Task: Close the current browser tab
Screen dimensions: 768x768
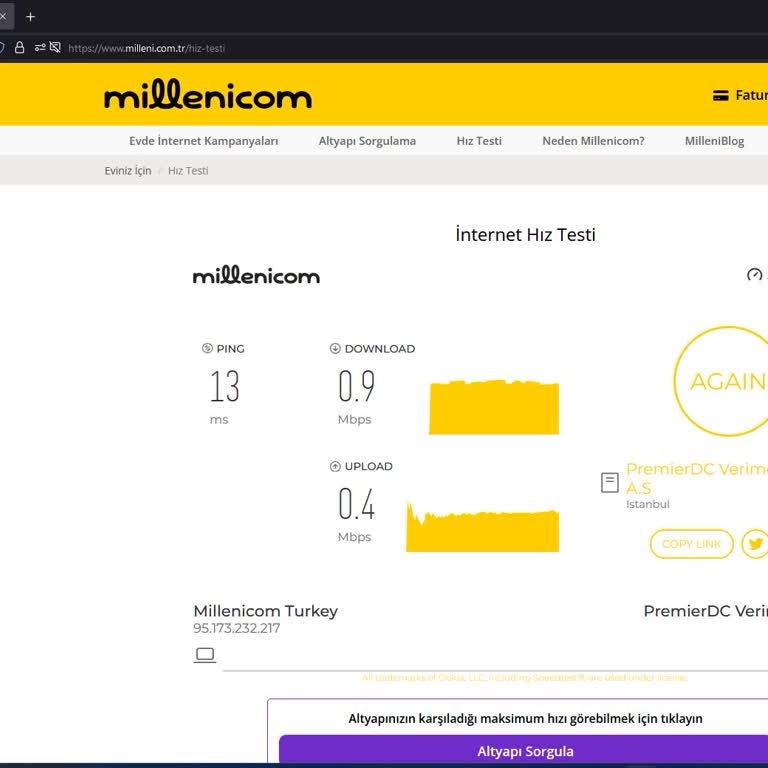Action: pos(3,17)
